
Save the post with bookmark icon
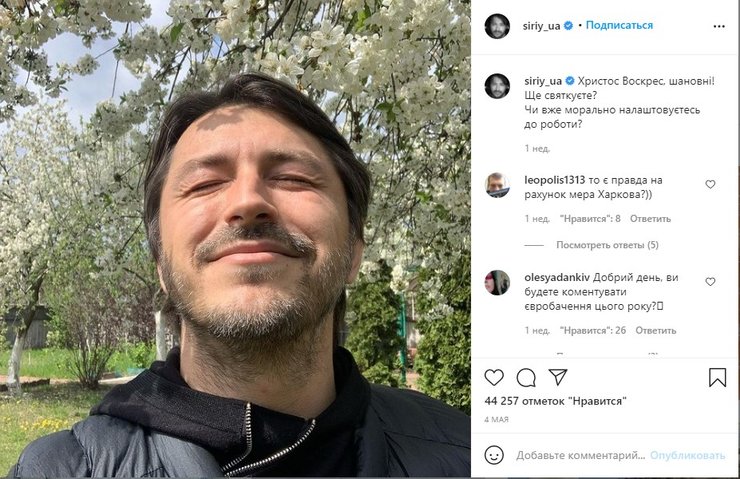[x=717, y=377]
